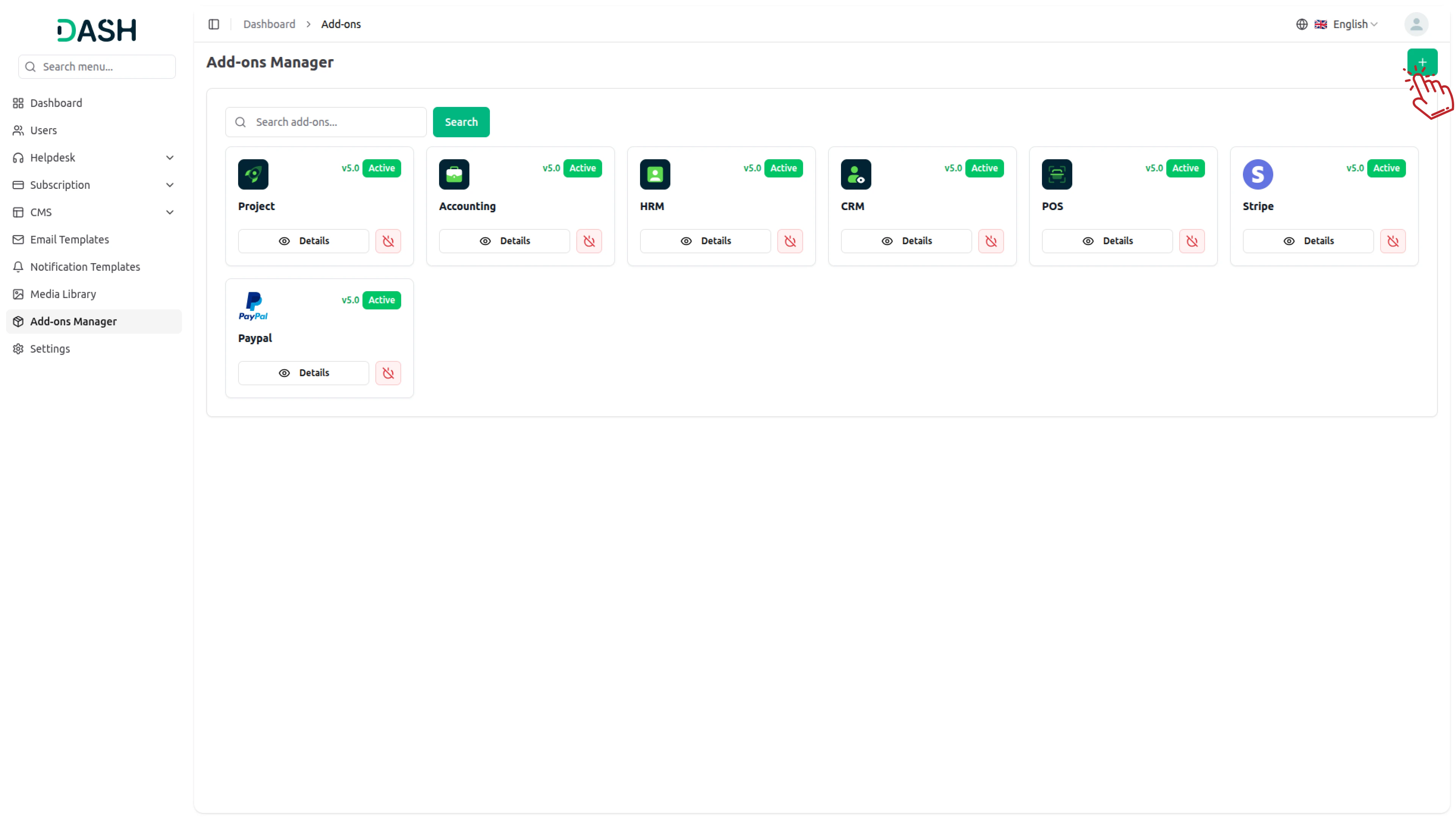Expand the CMS menu chevron
This screenshot has height=819, width=1456.
[169, 212]
